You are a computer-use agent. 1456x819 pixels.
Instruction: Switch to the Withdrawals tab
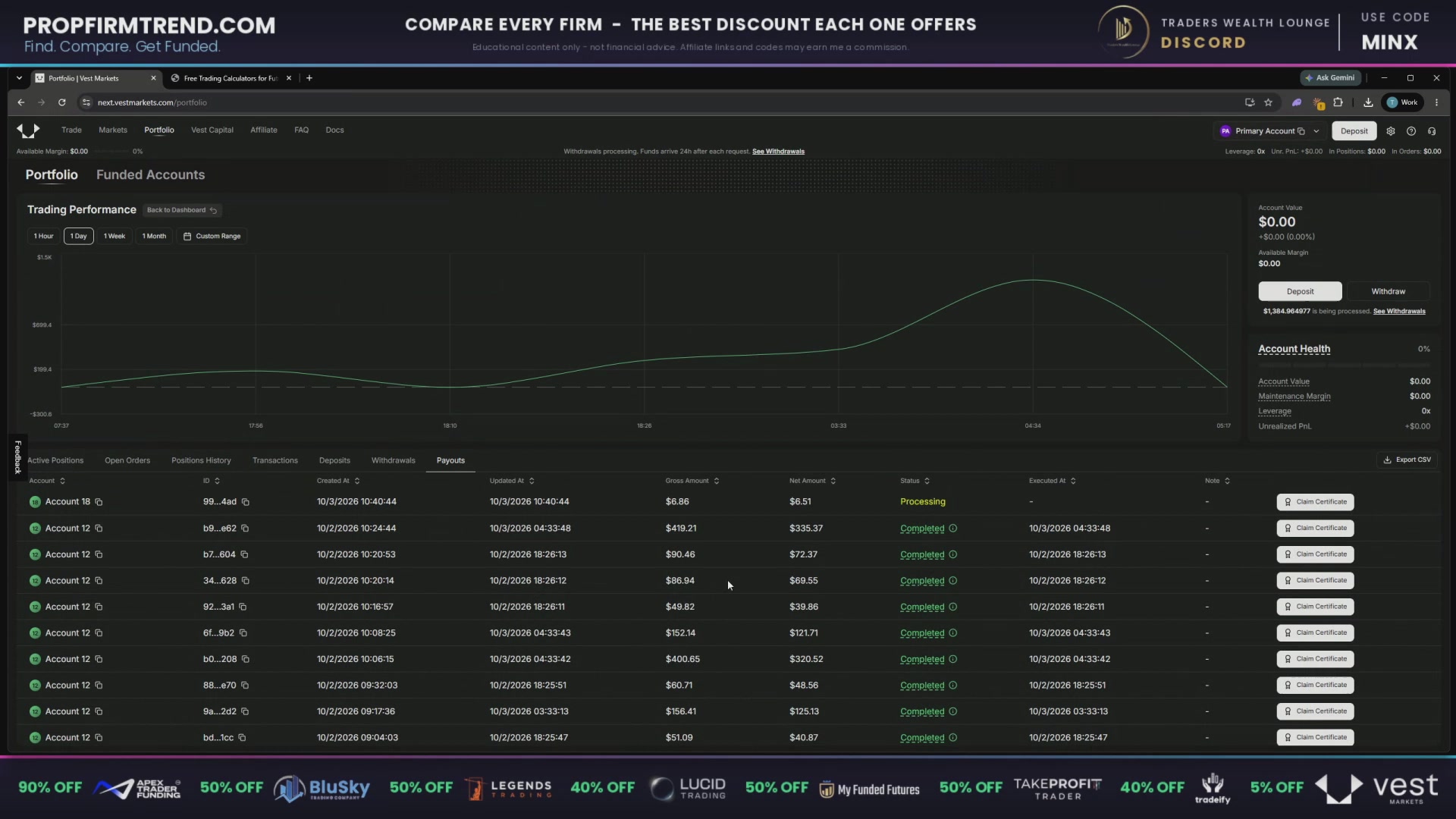pos(393,460)
